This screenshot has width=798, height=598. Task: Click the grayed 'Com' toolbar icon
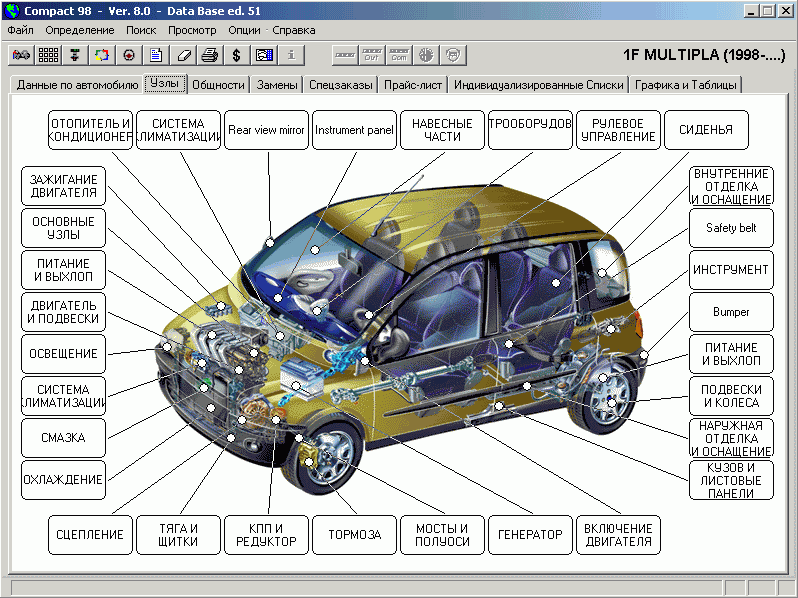(399, 55)
